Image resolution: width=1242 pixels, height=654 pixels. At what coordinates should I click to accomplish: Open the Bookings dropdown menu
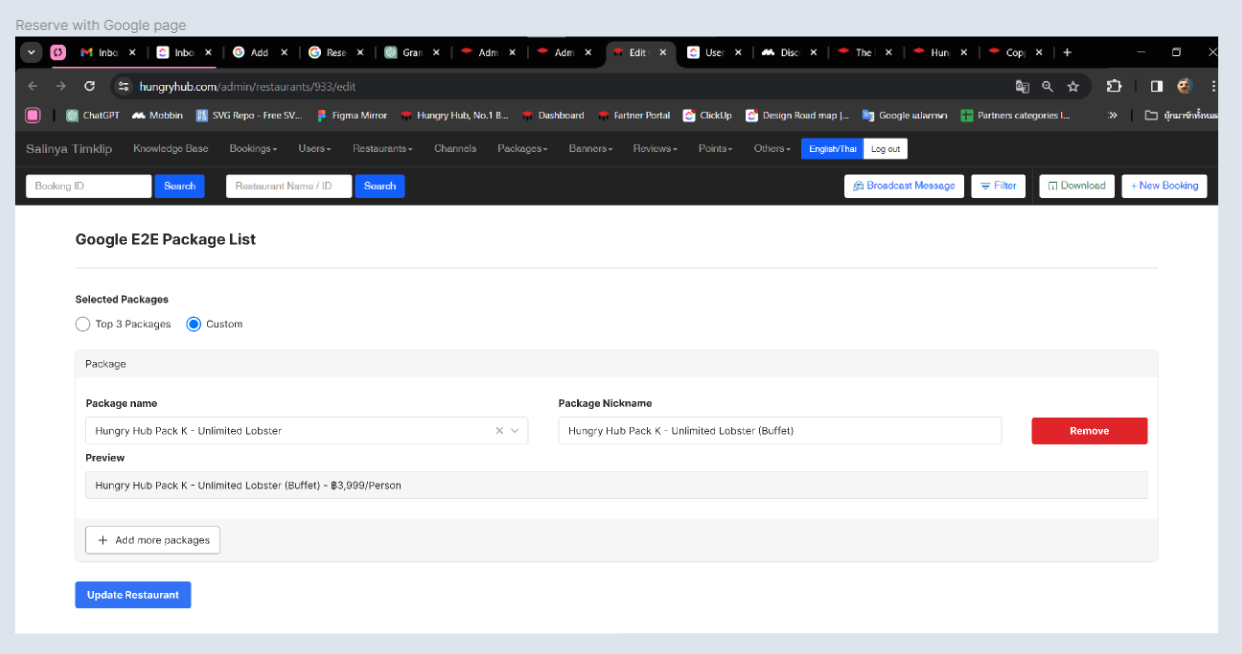click(x=253, y=149)
